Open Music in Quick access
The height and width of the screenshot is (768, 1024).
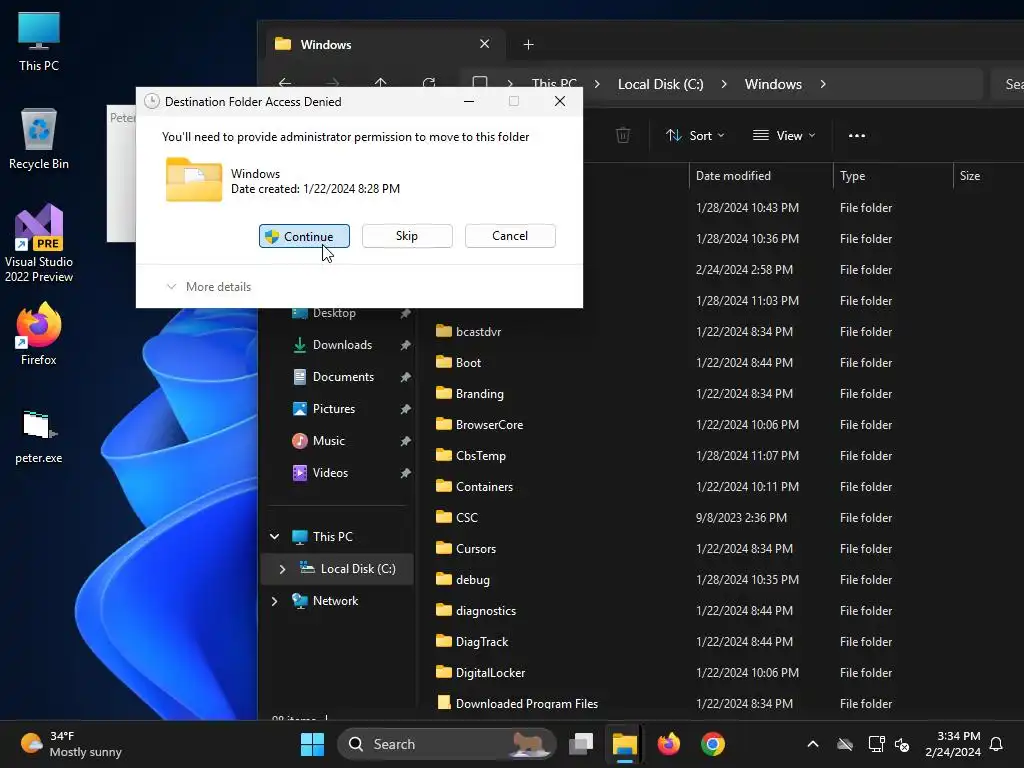[x=328, y=441]
